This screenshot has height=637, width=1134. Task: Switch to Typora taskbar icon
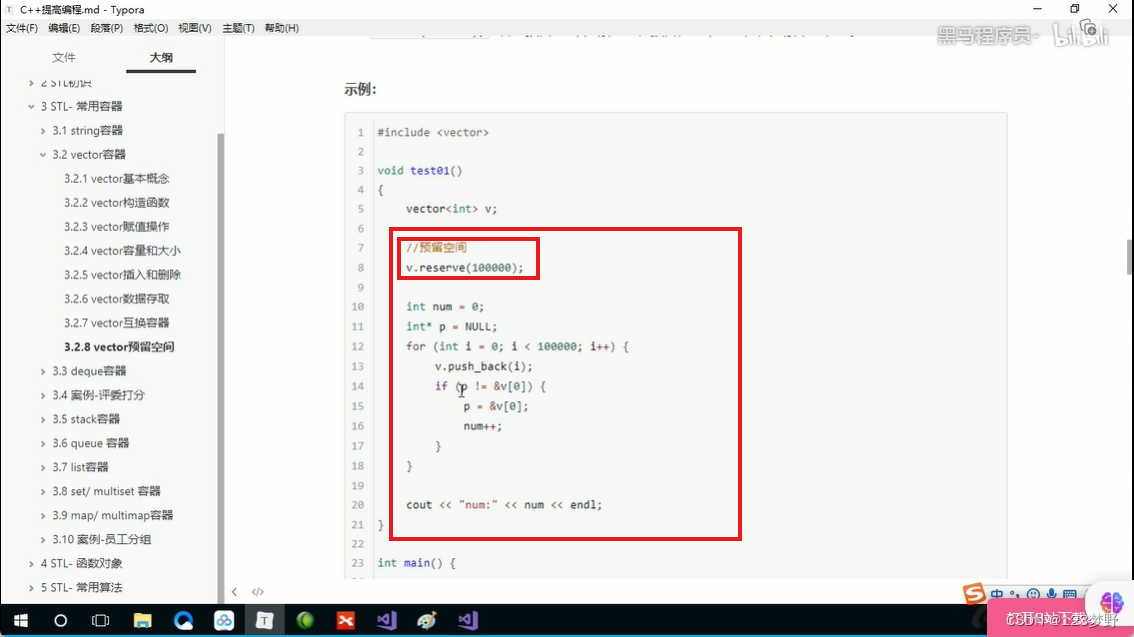tap(264, 620)
